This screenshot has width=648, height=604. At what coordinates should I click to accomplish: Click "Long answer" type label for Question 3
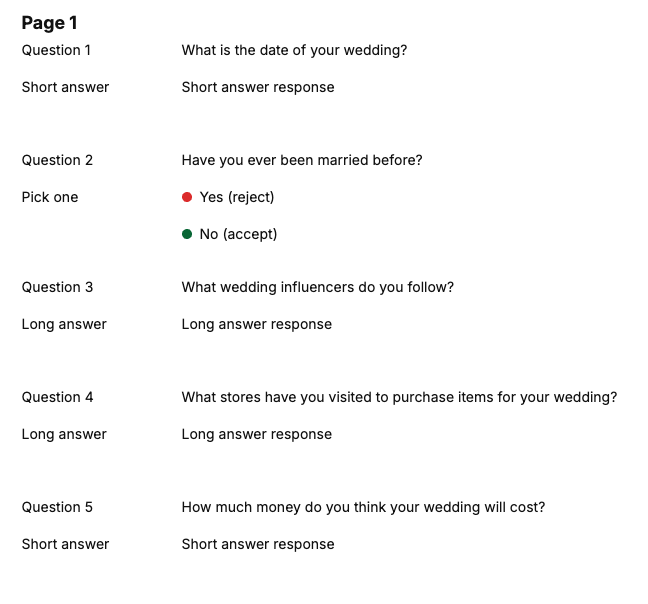pyautogui.click(x=64, y=324)
